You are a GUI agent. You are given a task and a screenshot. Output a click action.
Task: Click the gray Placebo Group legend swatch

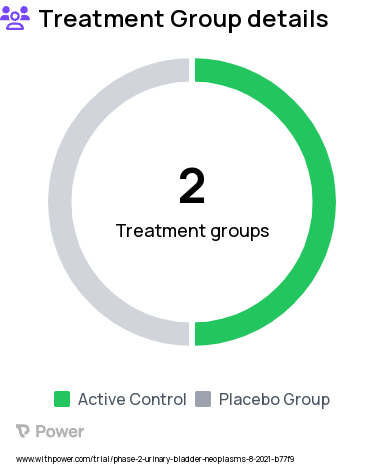tap(203, 399)
